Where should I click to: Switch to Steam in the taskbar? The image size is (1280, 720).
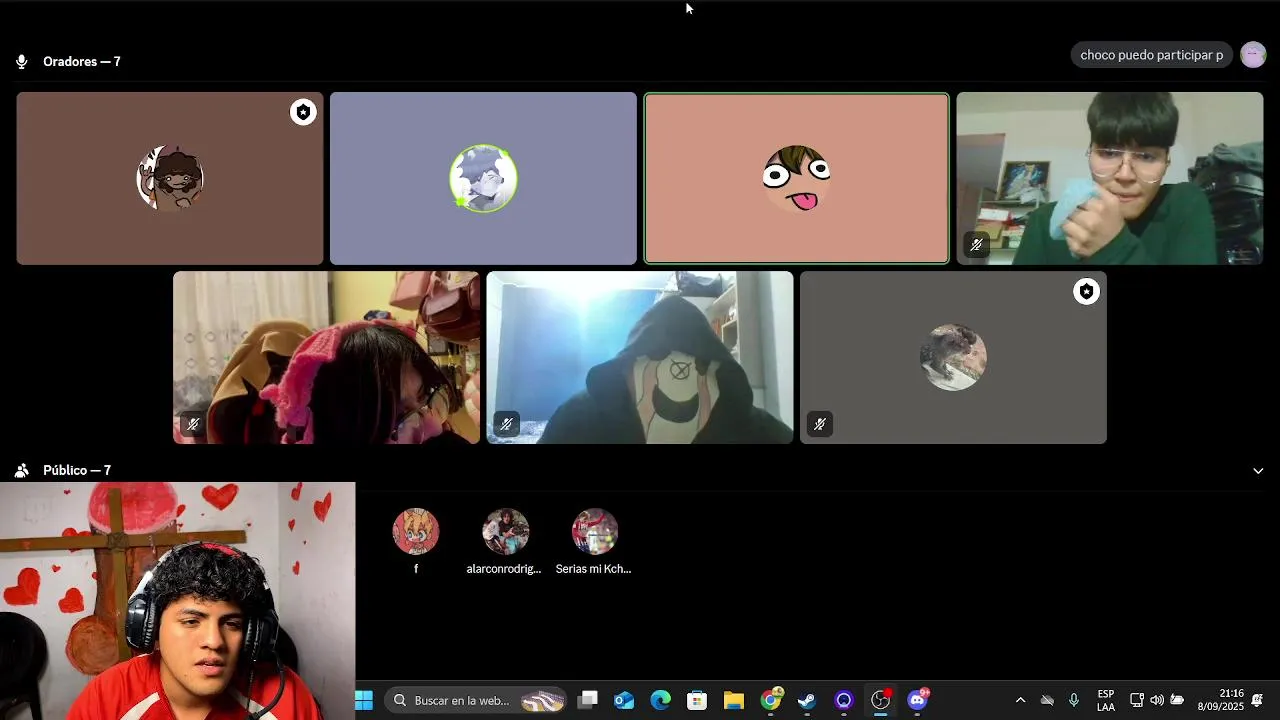tap(807, 701)
